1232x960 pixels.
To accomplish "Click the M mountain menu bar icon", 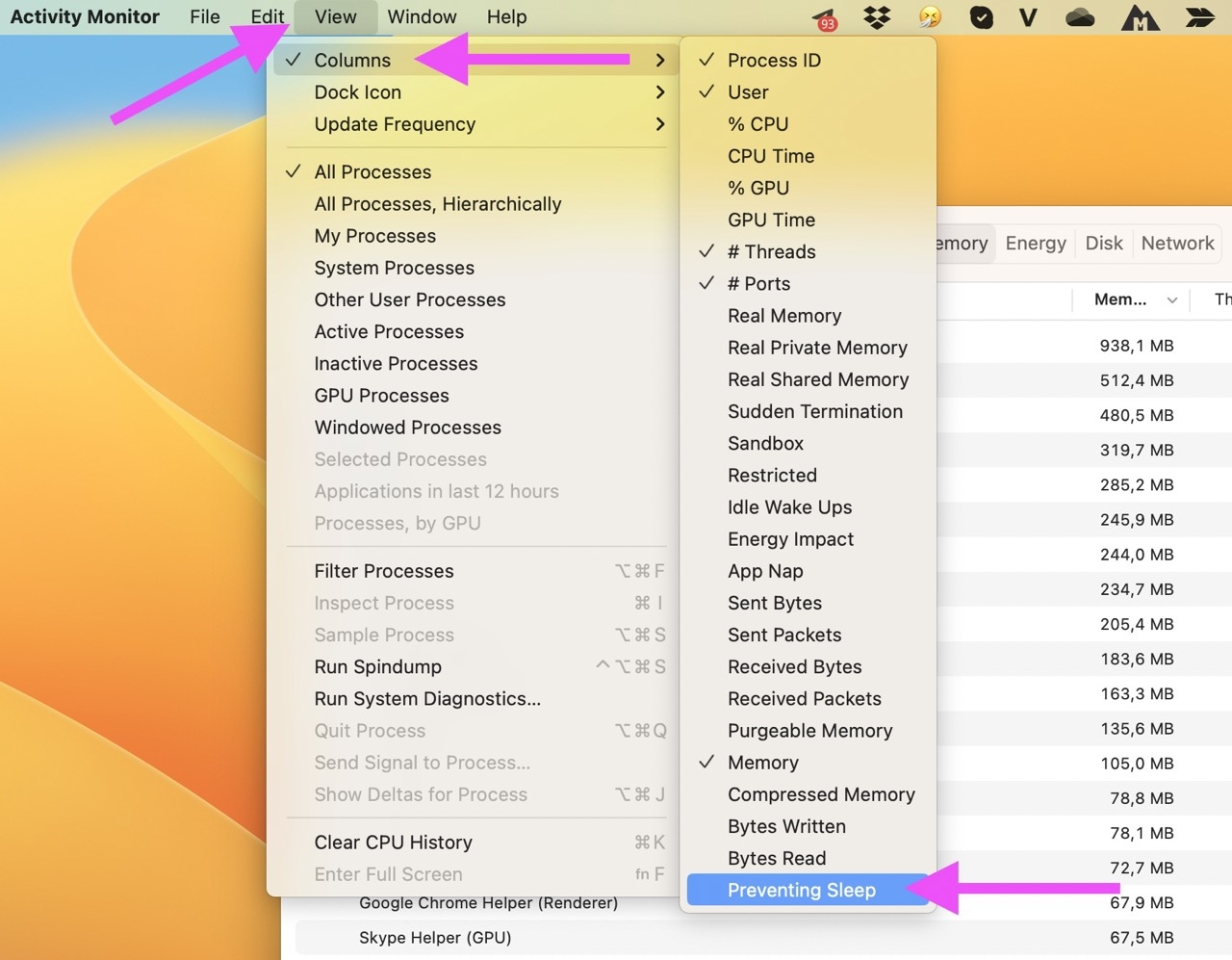I will [1140, 16].
